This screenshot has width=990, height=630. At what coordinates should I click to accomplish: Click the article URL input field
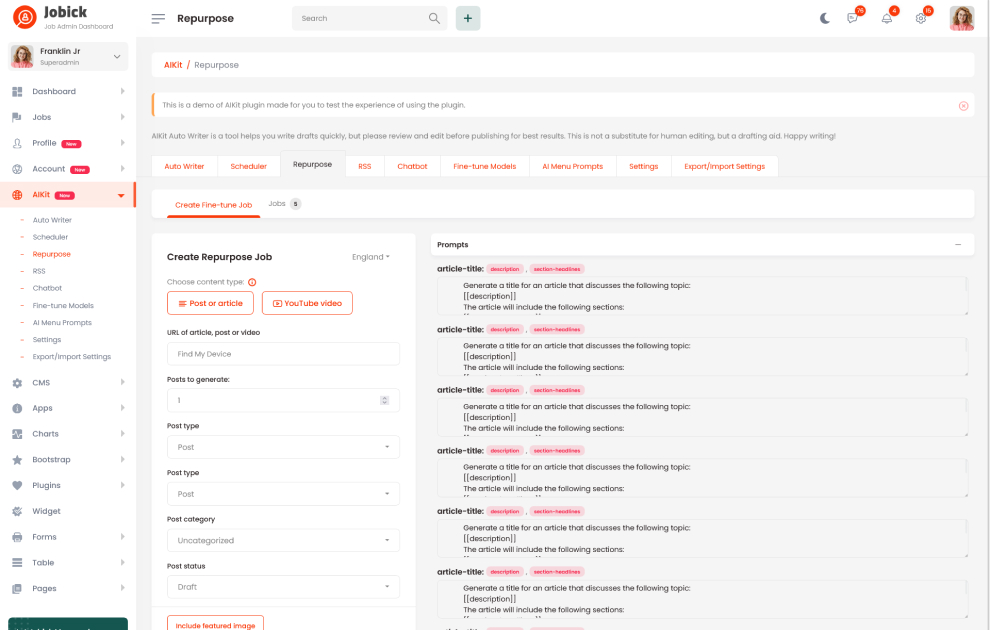pyautogui.click(x=283, y=354)
